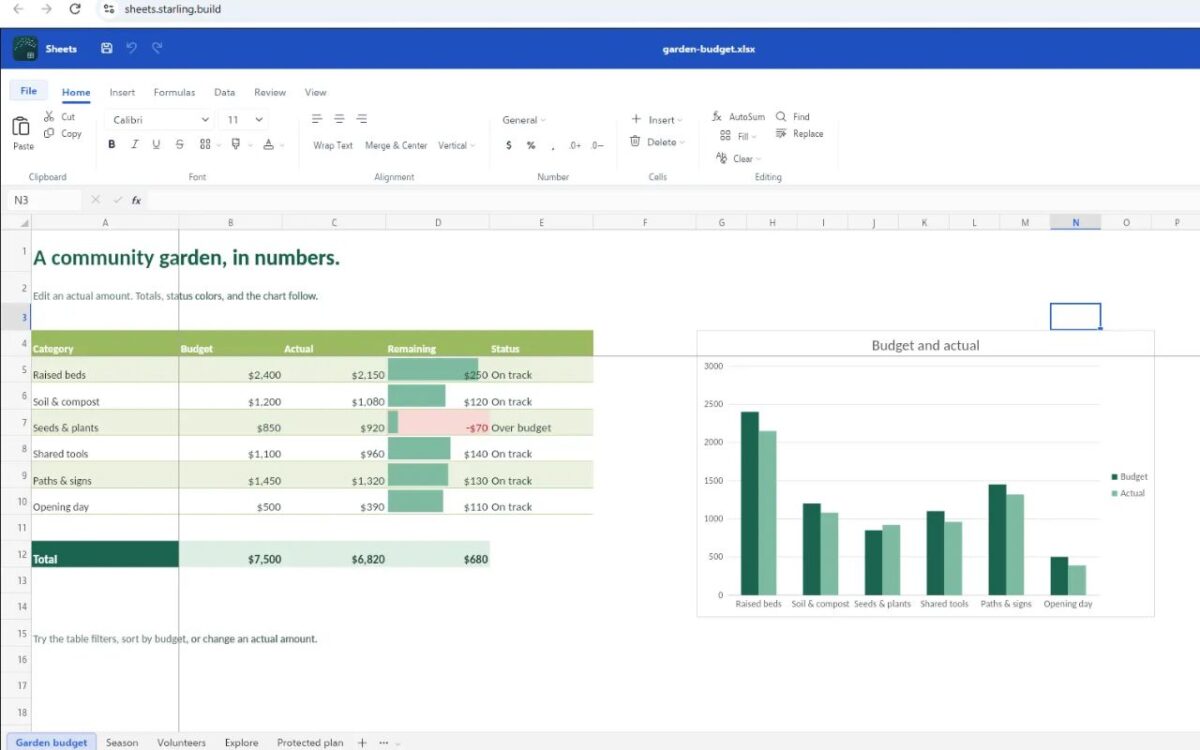The image size is (1200, 750).
Task: Expand the General number format dropdown
Action: coord(524,120)
